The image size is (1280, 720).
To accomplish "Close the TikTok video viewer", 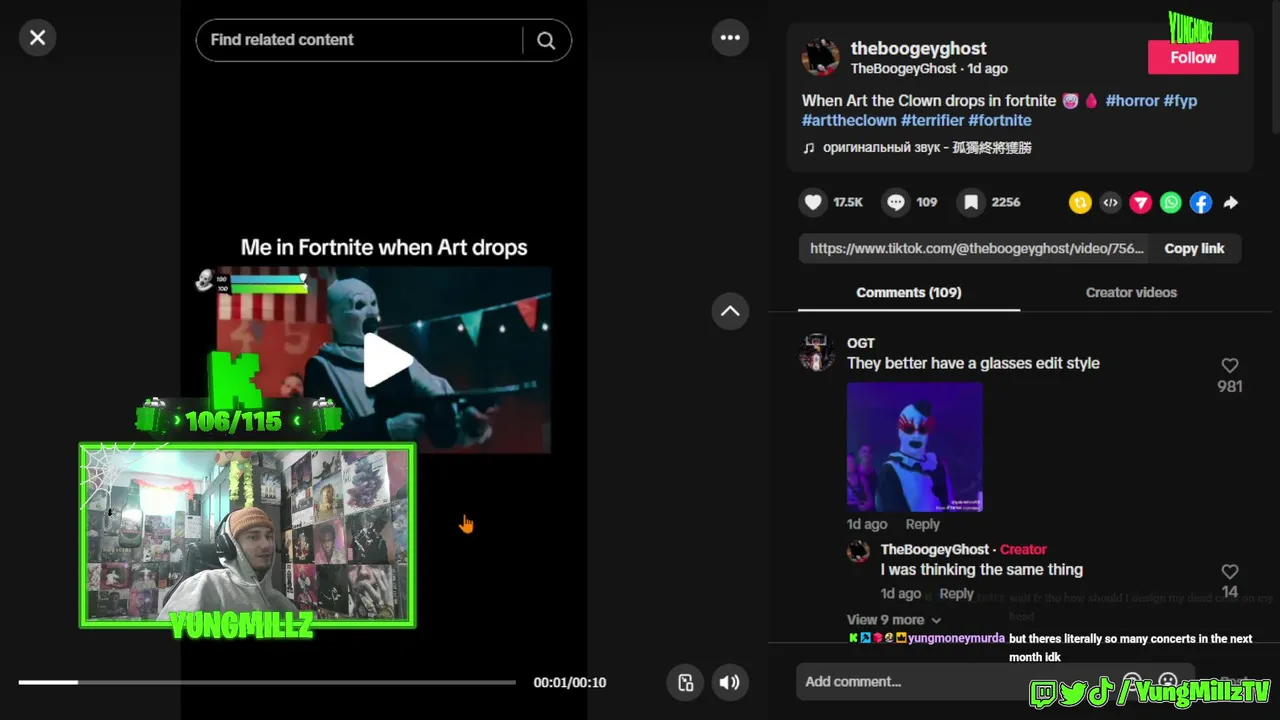I will coord(37,38).
